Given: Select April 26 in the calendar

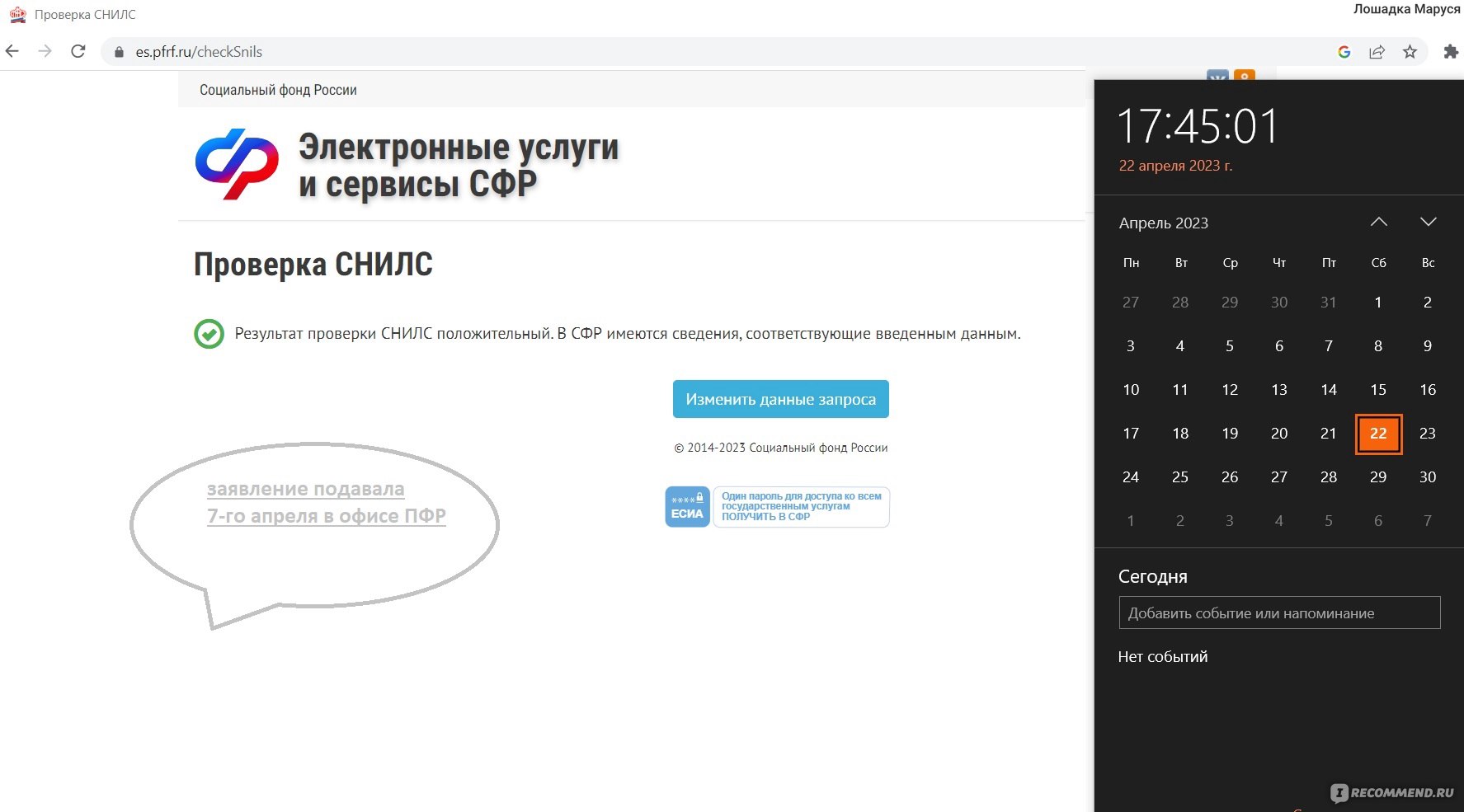Looking at the screenshot, I should [1230, 477].
